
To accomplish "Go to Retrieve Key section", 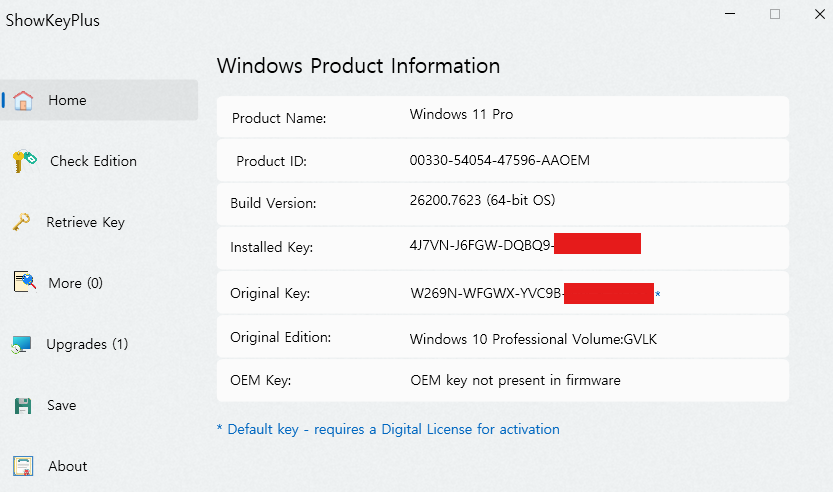I will pyautogui.click(x=86, y=222).
